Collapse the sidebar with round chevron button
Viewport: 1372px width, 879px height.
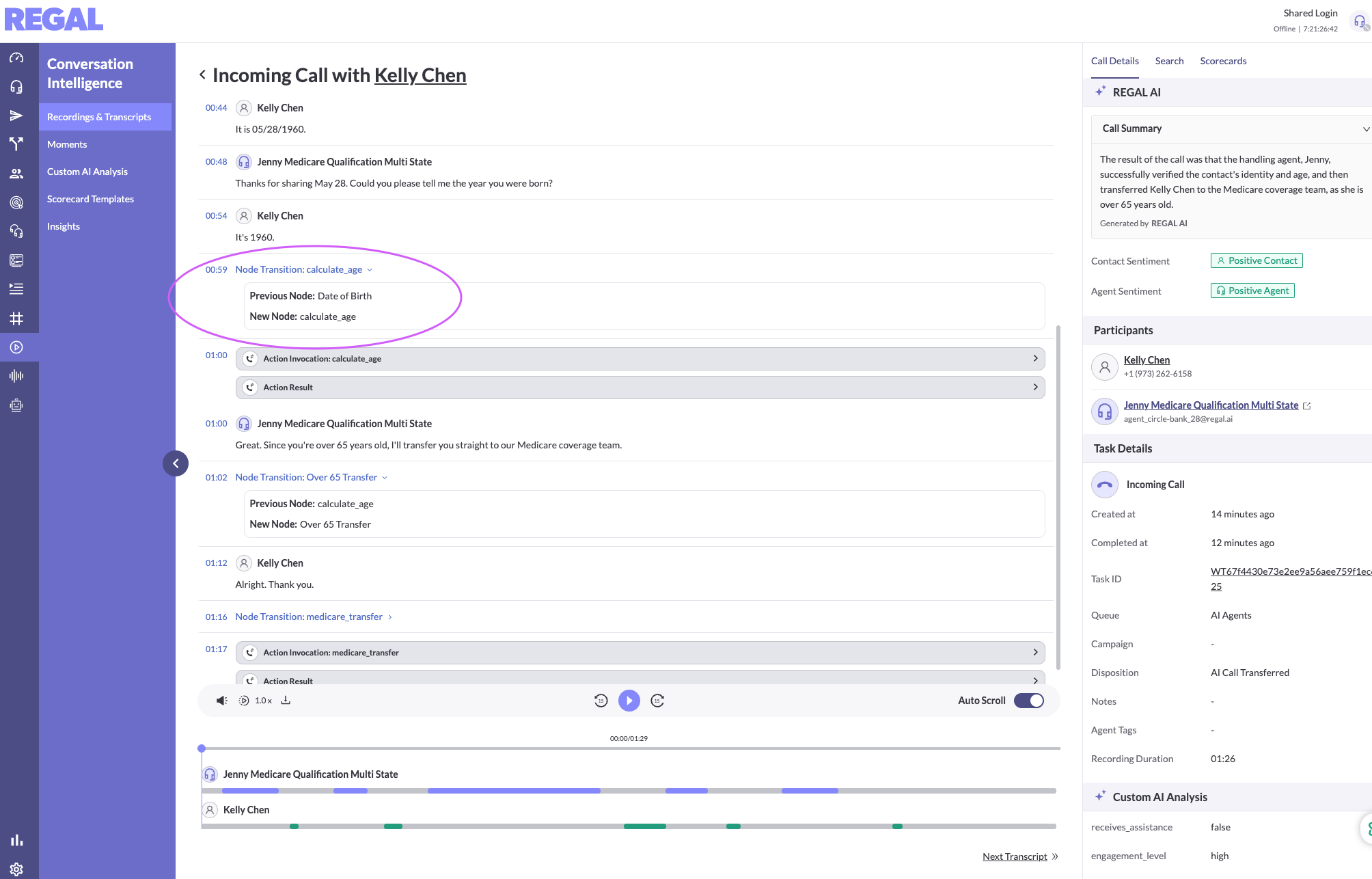tap(176, 463)
